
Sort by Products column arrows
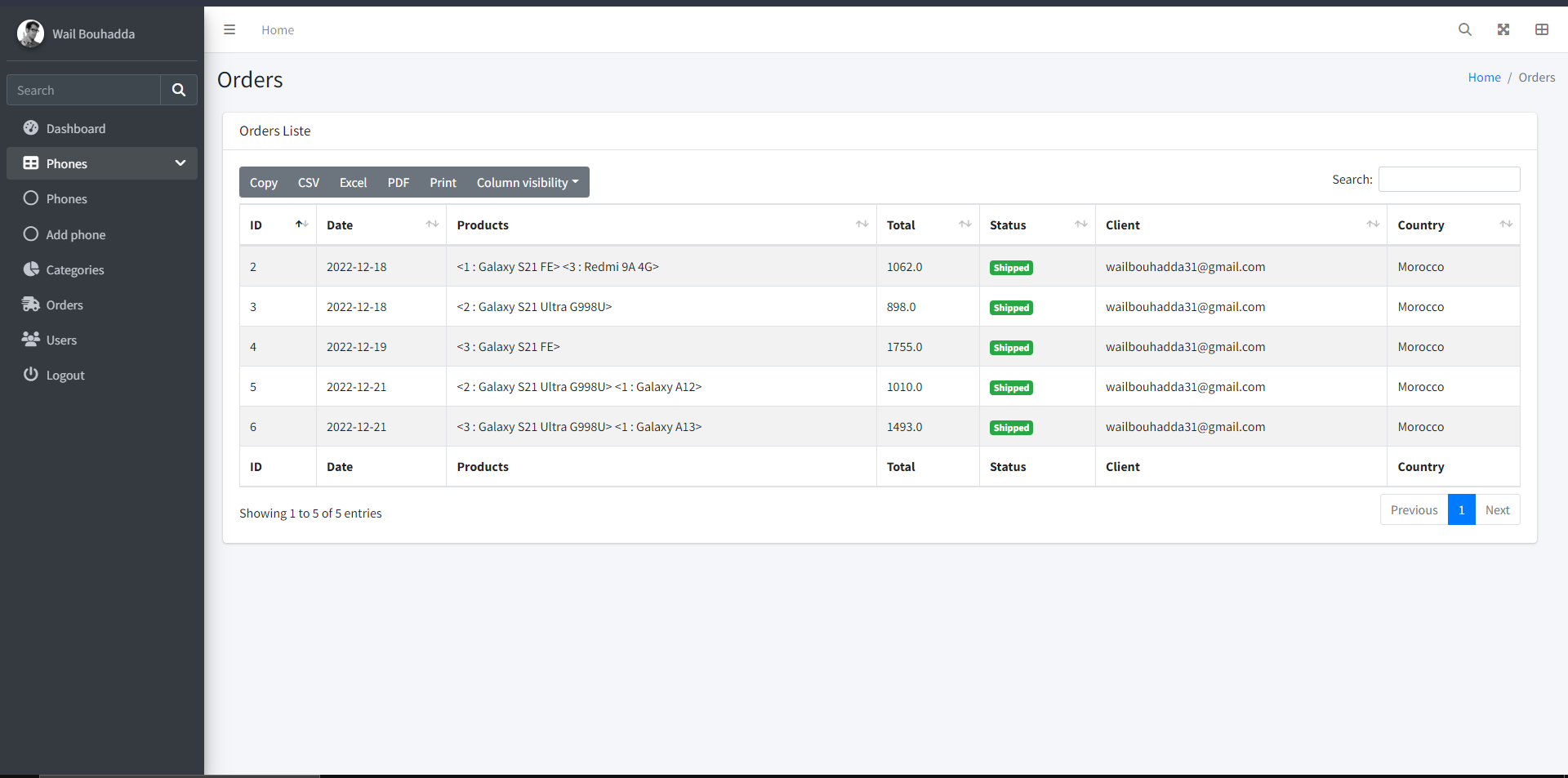(x=862, y=225)
